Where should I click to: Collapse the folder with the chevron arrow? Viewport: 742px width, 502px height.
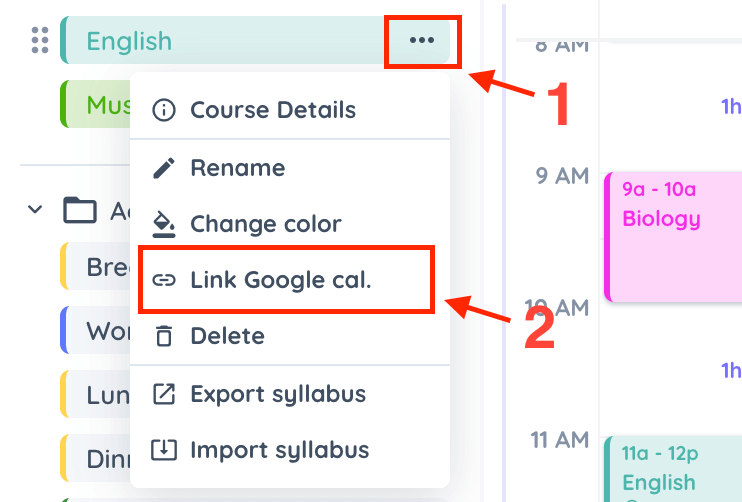point(35,209)
